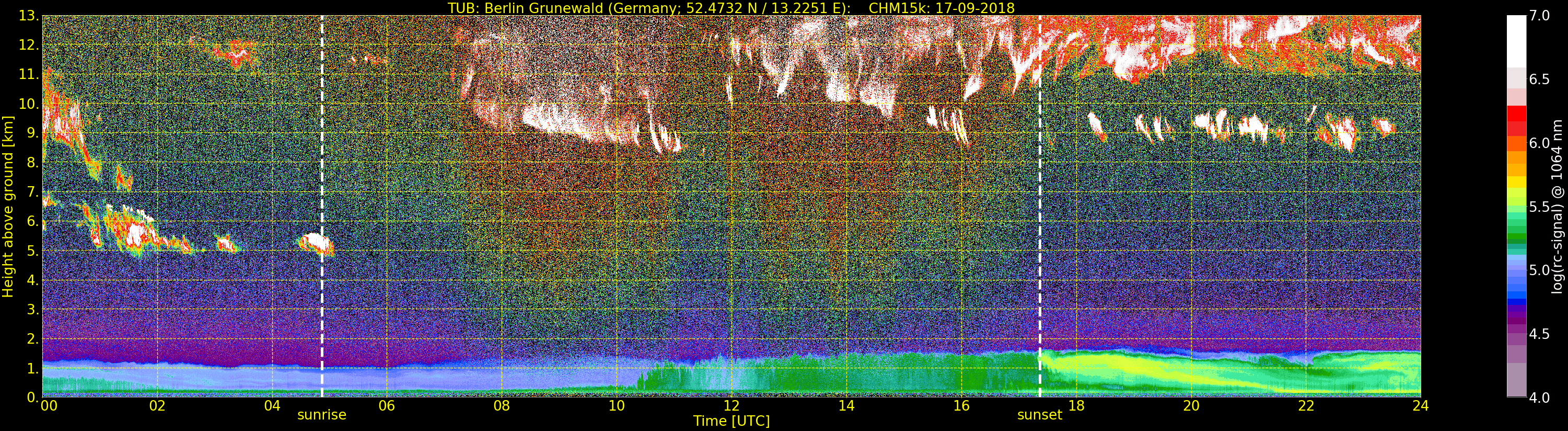Click the 'Height above ground [km]' axis label
1568x431 pixels.
(8, 206)
